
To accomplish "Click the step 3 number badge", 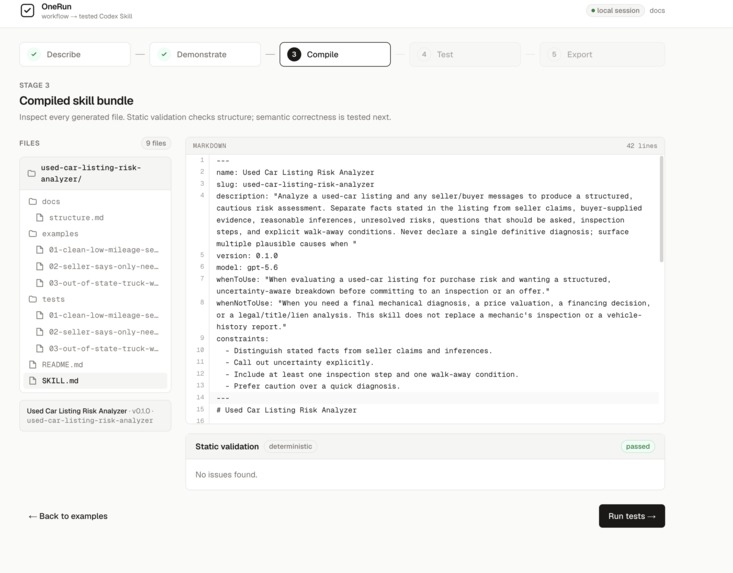I will coord(294,54).
